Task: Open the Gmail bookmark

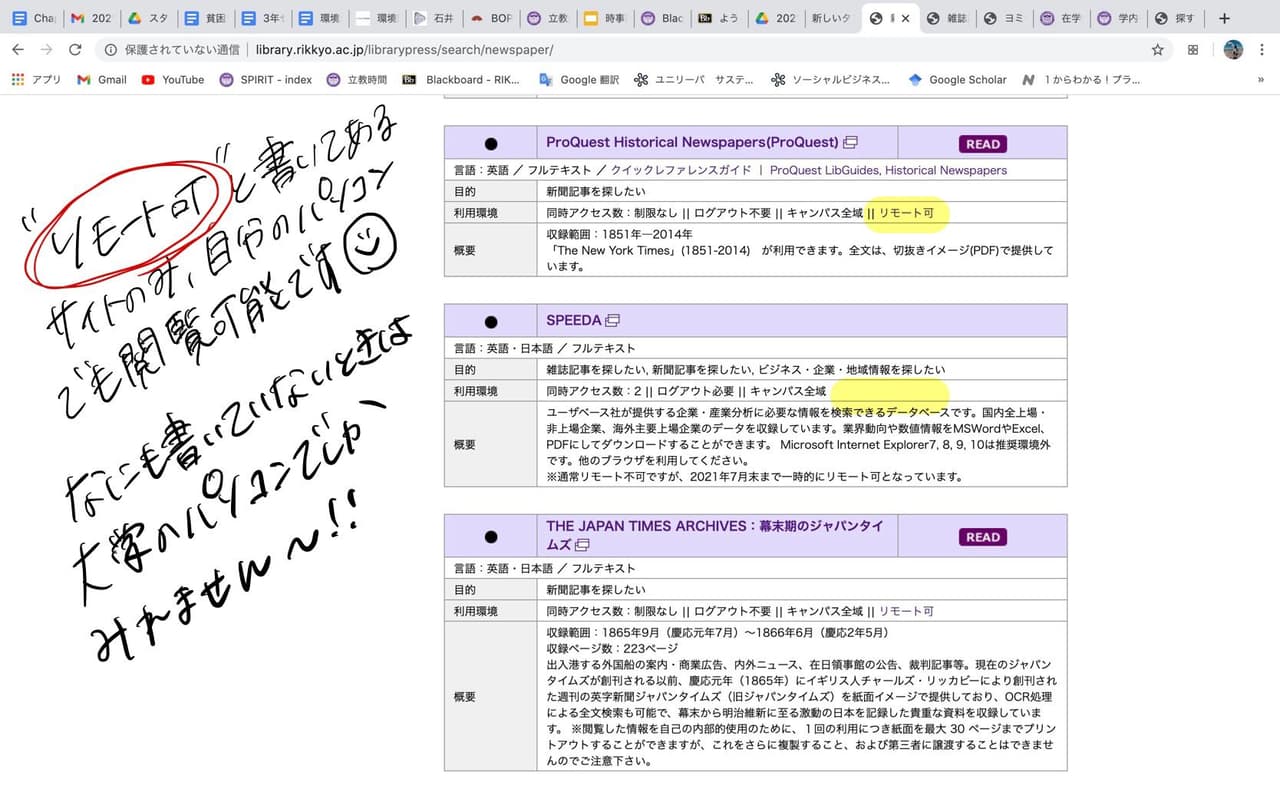Action: [102, 80]
